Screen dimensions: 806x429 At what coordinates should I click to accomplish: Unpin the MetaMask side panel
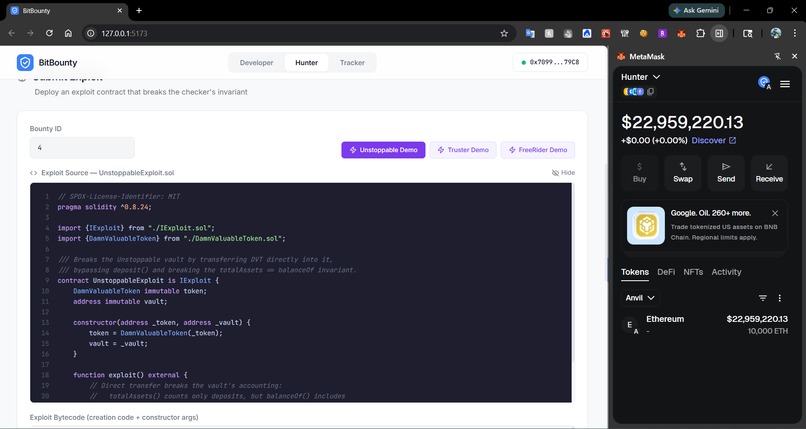777,57
